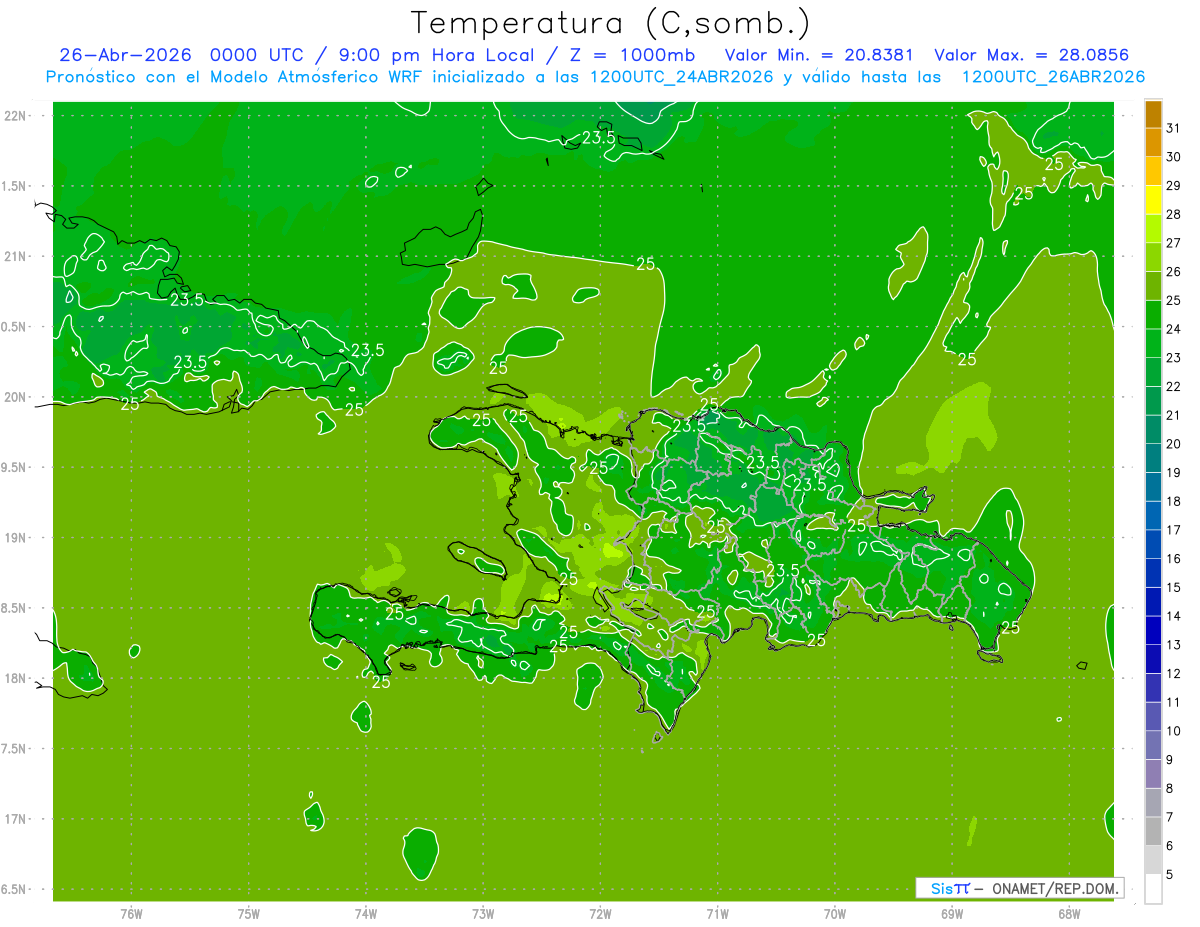The height and width of the screenshot is (927, 1200).
Task: Click the 8 purple legend swatch
Action: (1153, 774)
